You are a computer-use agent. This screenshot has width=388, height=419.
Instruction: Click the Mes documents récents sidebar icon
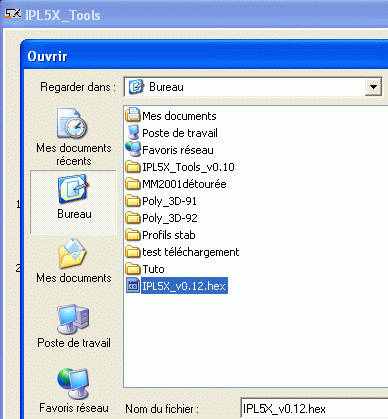(72, 123)
